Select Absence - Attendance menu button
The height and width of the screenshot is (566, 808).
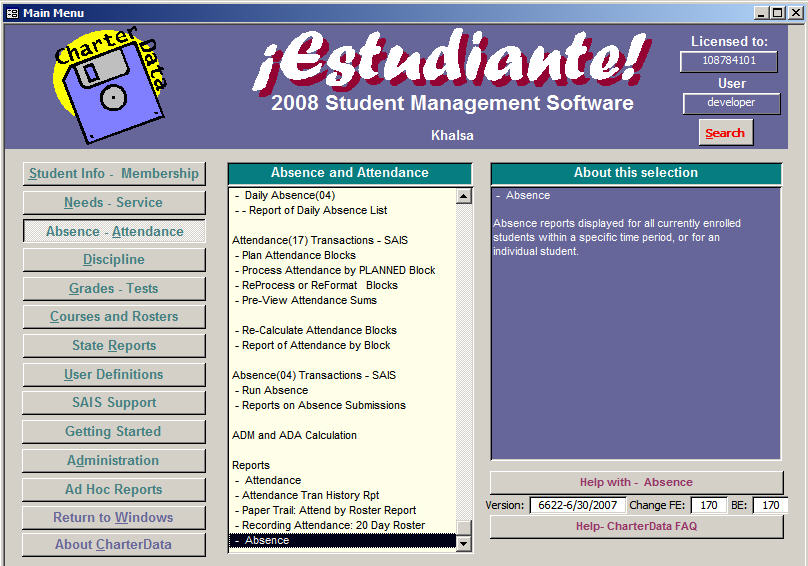pos(114,231)
